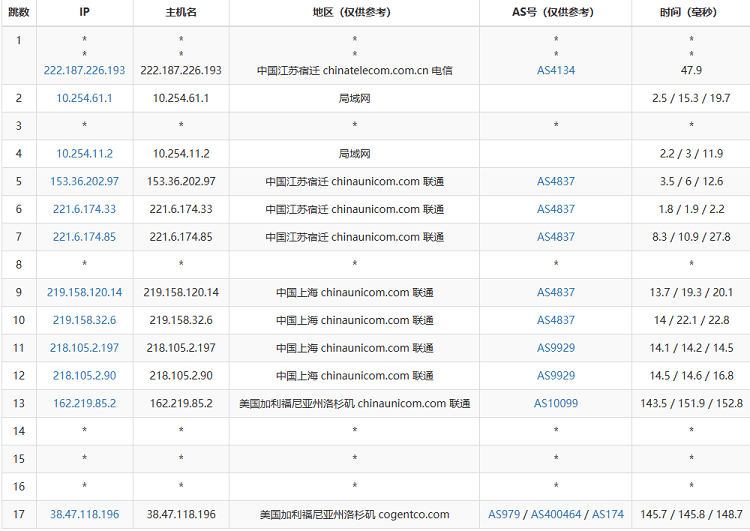Open AS9929 link in hop 12 row
This screenshot has height=531, width=750.
click(x=556, y=376)
